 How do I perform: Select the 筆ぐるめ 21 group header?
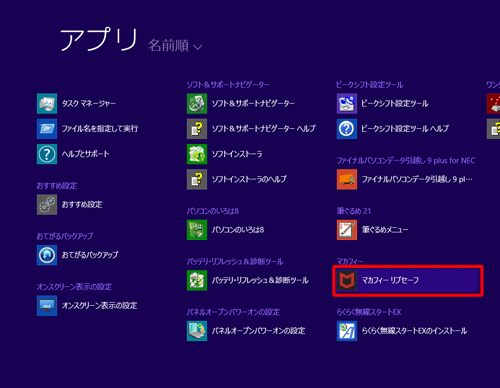pos(354,211)
